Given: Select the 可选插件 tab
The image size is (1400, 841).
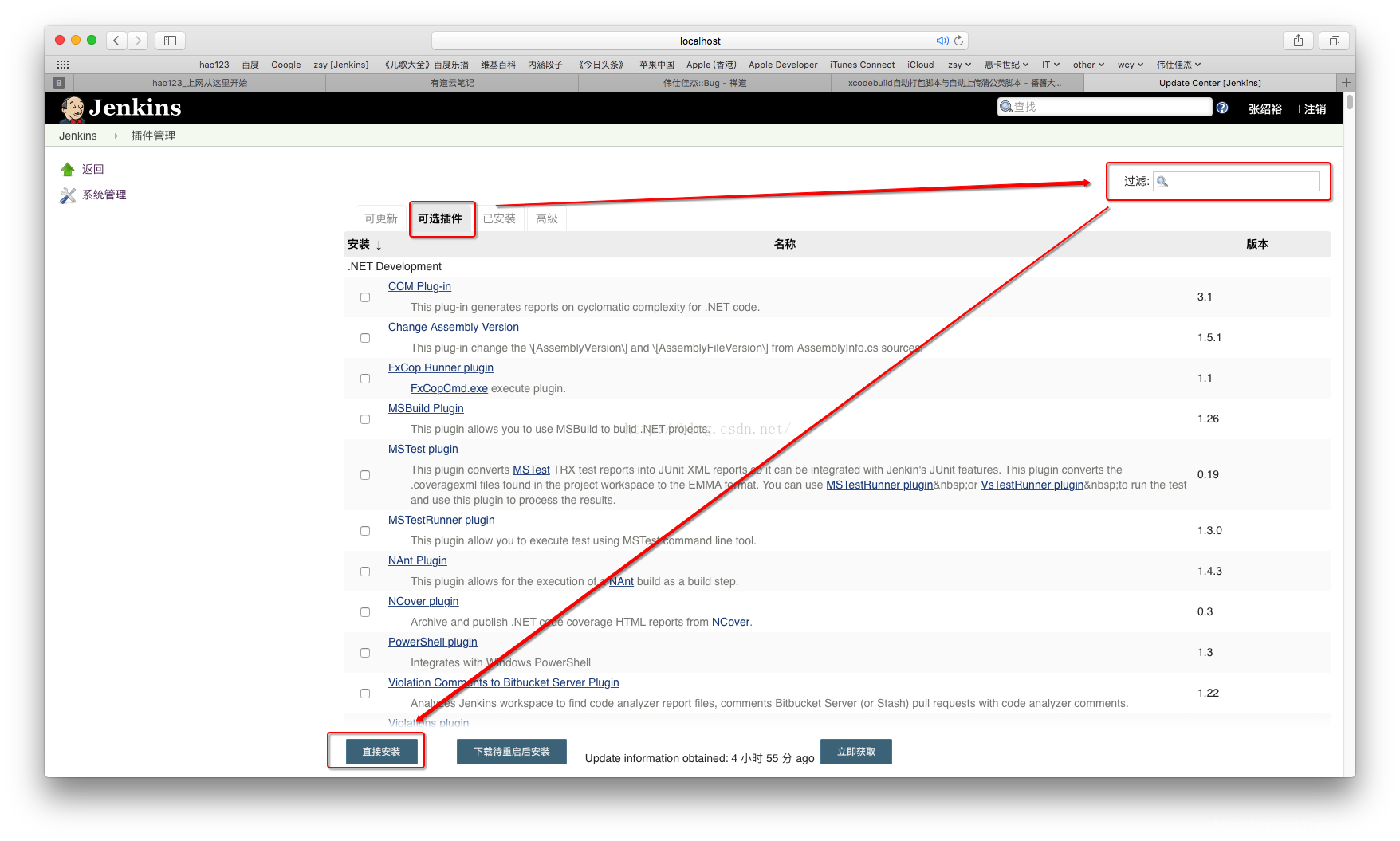Looking at the screenshot, I should pos(440,218).
